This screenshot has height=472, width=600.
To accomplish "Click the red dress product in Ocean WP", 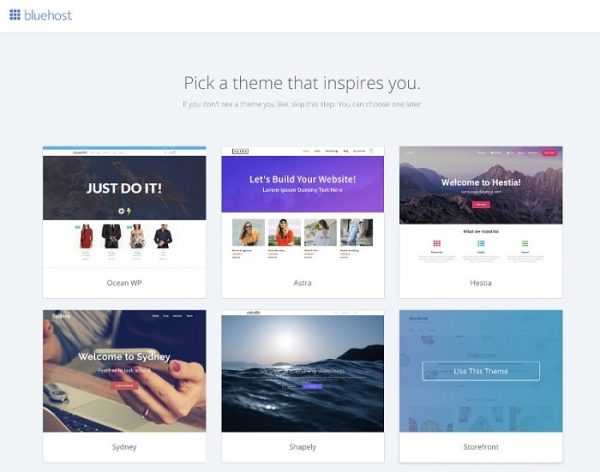I will click(86, 236).
